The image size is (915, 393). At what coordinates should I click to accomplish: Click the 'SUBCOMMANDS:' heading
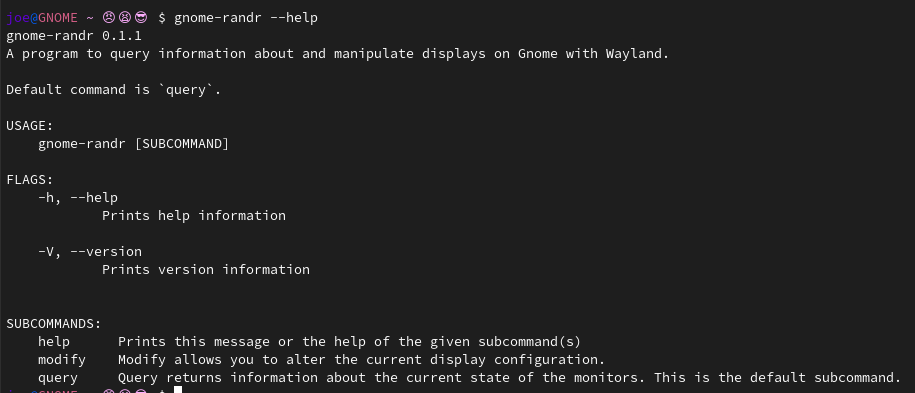click(x=54, y=324)
